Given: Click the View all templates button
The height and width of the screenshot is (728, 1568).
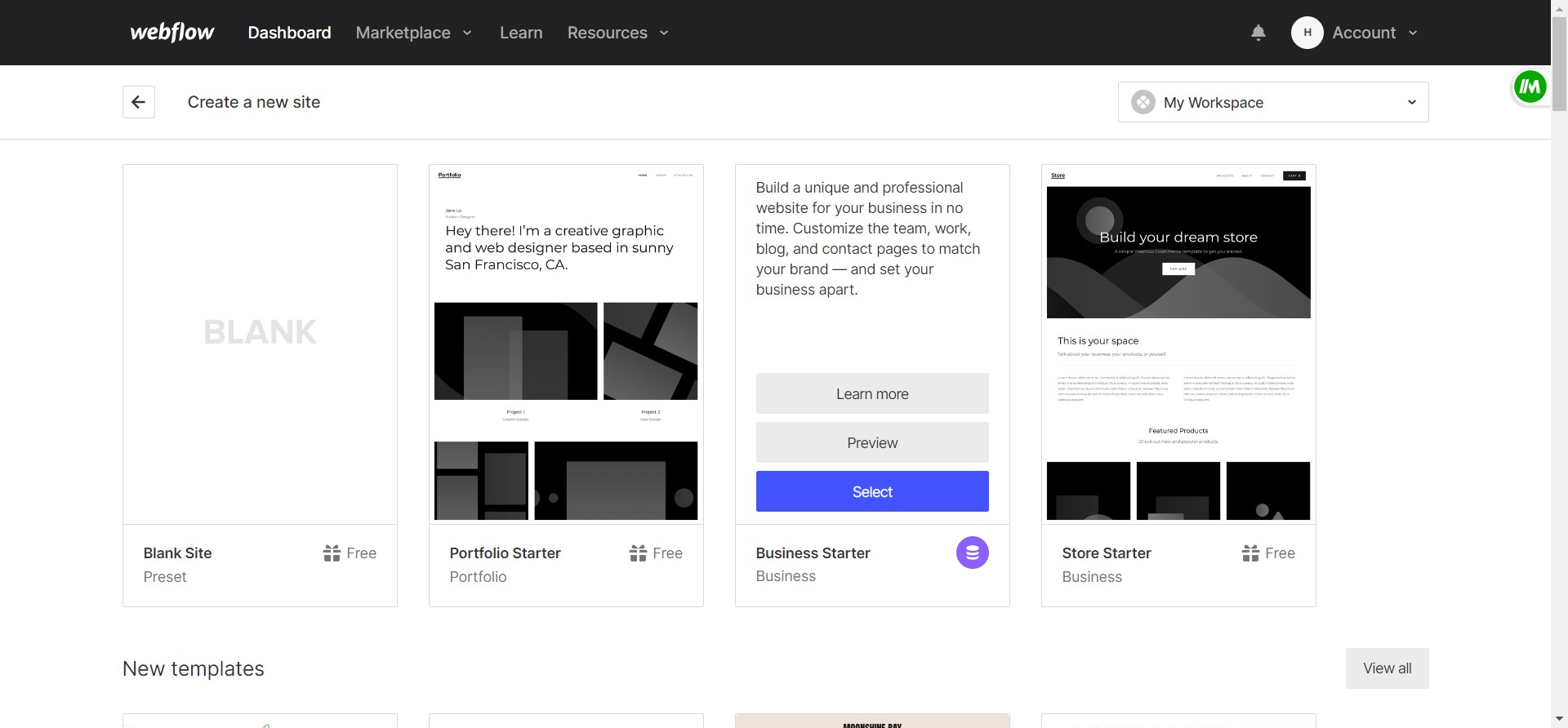Looking at the screenshot, I should [x=1387, y=668].
